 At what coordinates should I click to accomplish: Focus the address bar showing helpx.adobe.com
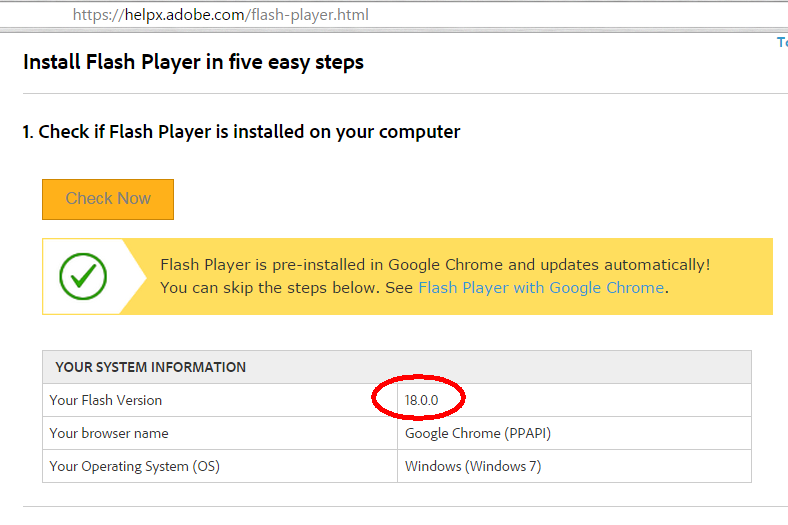coord(400,15)
